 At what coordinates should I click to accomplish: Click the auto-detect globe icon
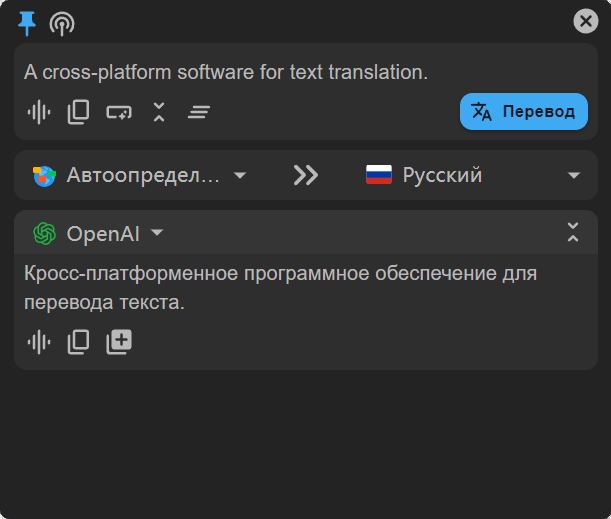click(44, 176)
